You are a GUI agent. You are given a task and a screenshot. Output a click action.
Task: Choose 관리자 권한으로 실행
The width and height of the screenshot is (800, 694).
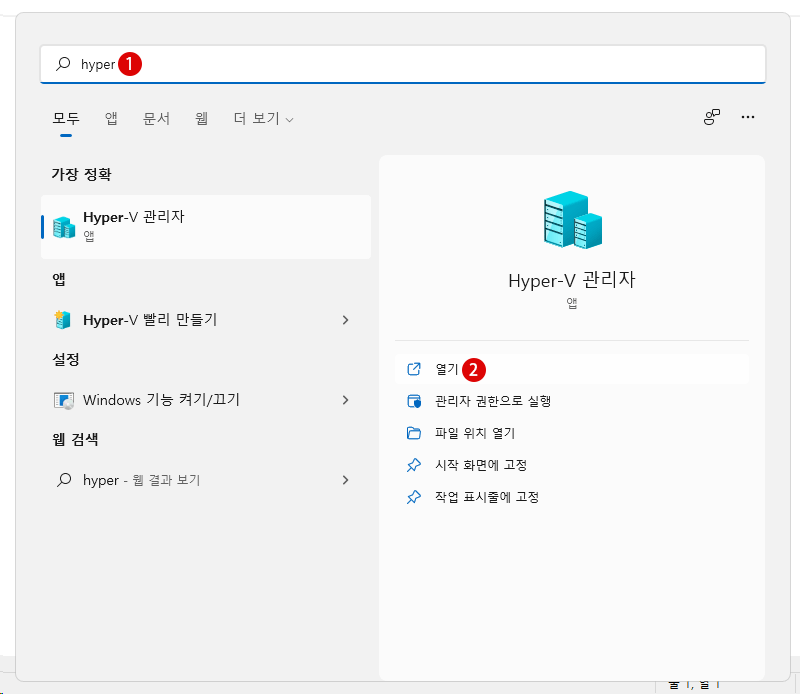click(571, 401)
